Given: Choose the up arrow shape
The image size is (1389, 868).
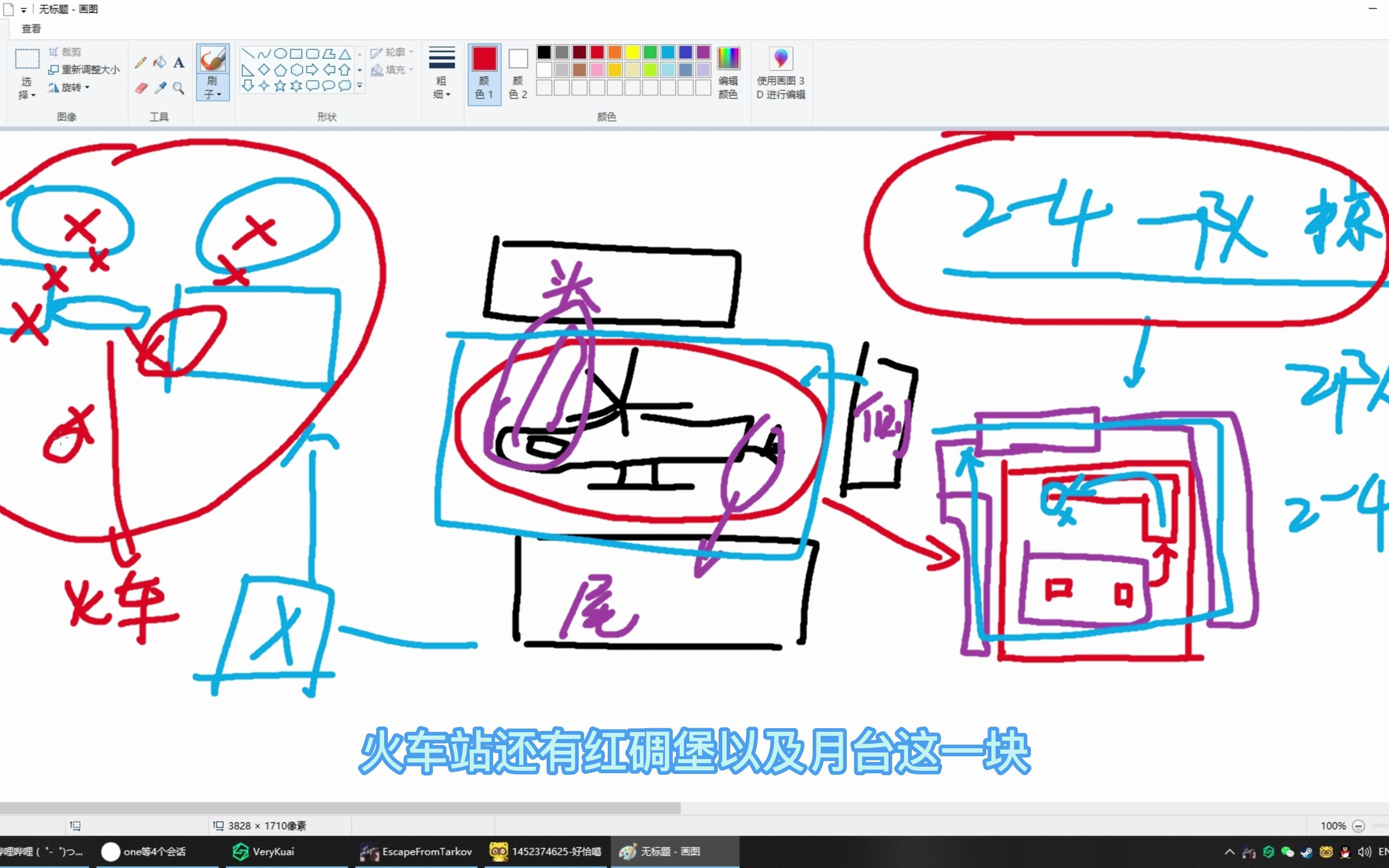Looking at the screenshot, I should point(344,70).
